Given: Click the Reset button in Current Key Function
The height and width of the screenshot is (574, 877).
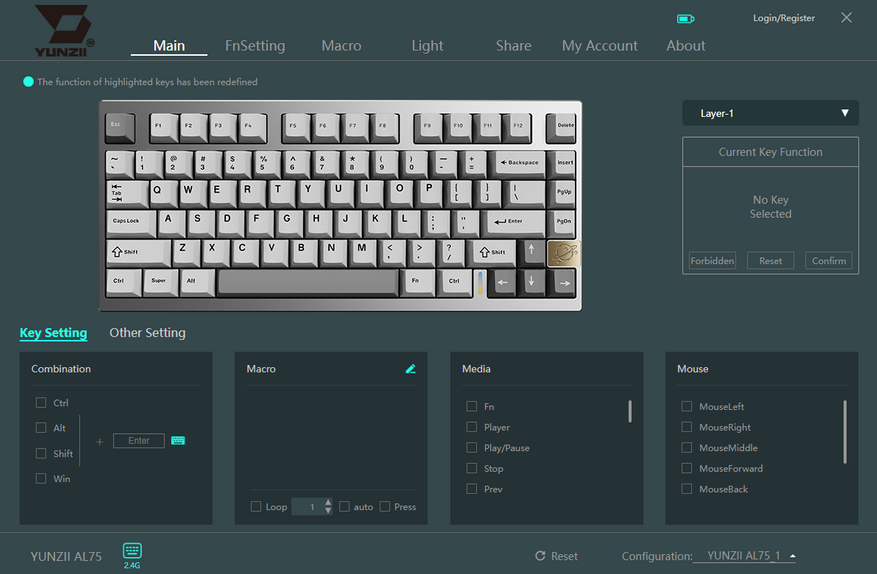Looking at the screenshot, I should click(770, 261).
